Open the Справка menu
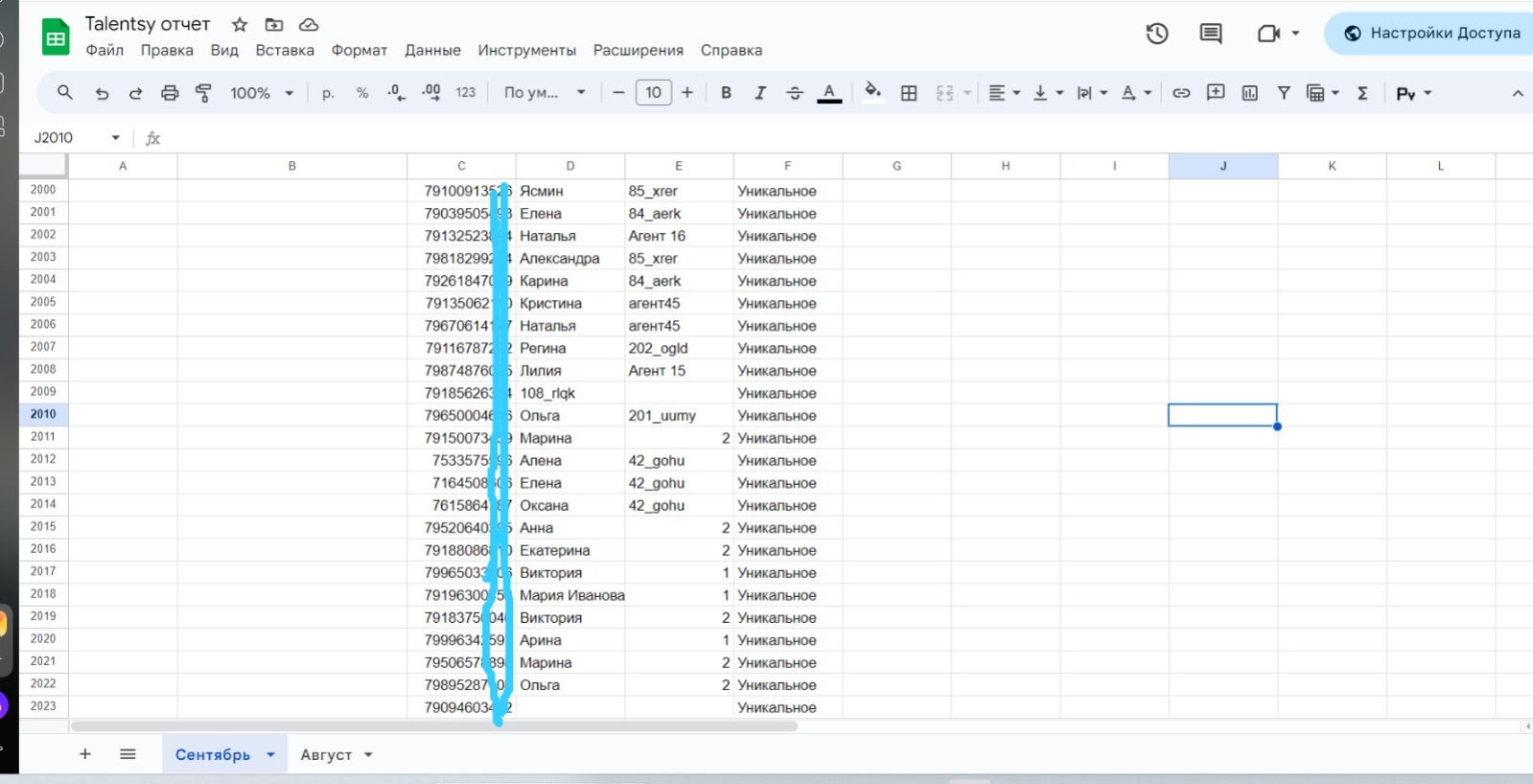 (x=732, y=50)
